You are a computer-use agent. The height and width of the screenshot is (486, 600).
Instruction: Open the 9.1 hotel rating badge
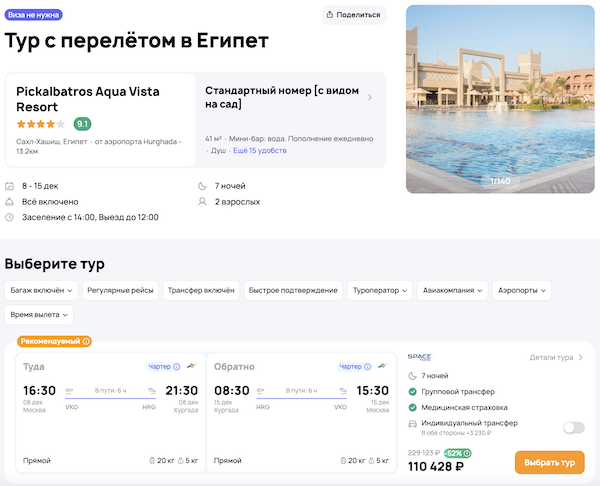tap(82, 124)
